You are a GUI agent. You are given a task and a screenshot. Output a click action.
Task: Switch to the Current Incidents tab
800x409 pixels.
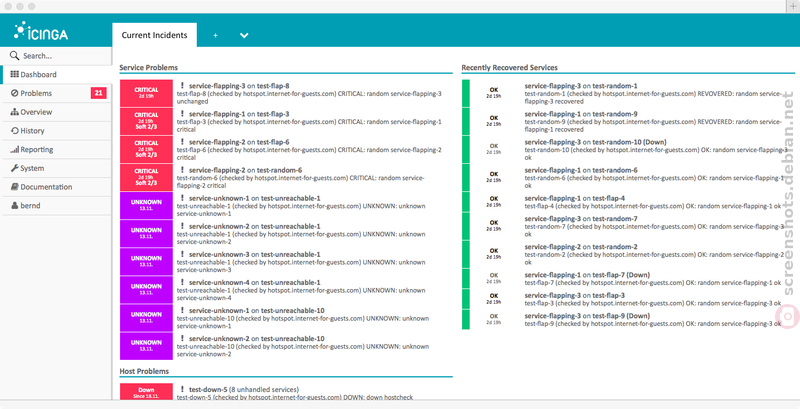pyautogui.click(x=154, y=35)
